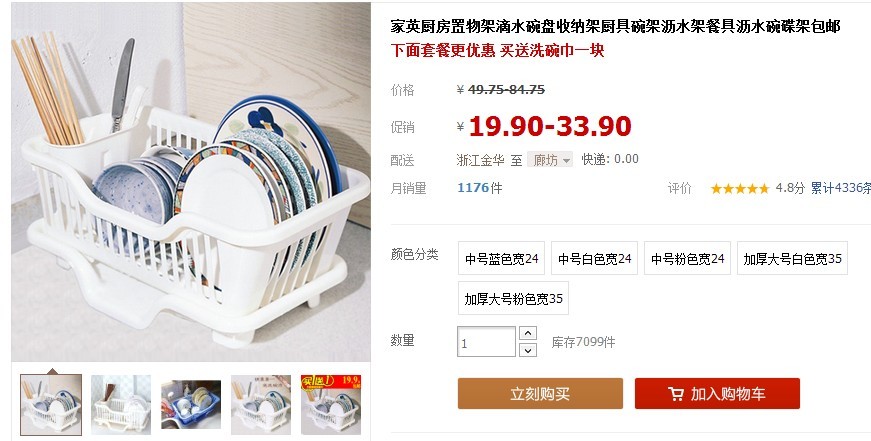The width and height of the screenshot is (871, 441).
Task: Click the main dish rack product image
Action: tap(191, 182)
